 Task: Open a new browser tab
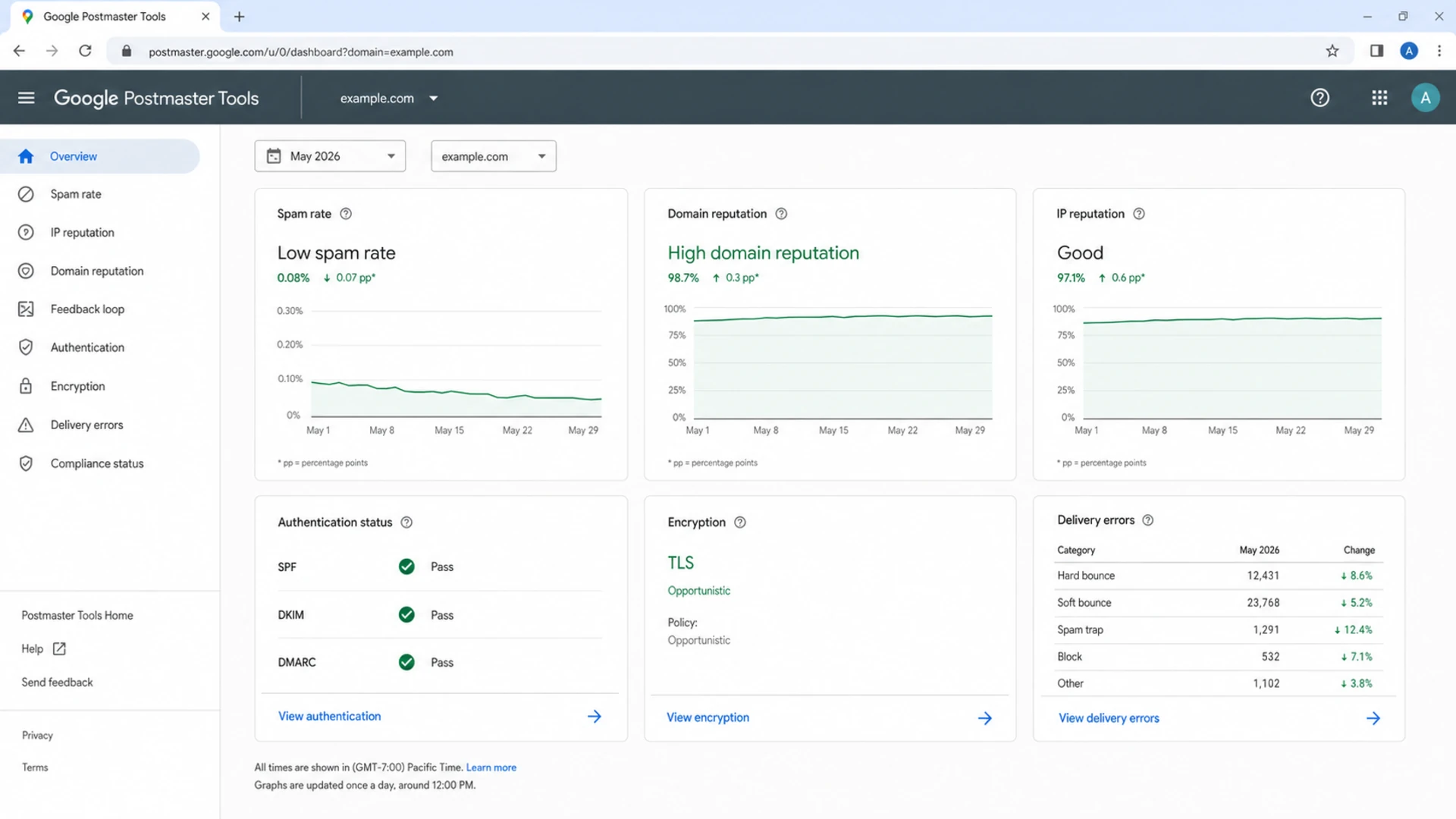point(239,17)
